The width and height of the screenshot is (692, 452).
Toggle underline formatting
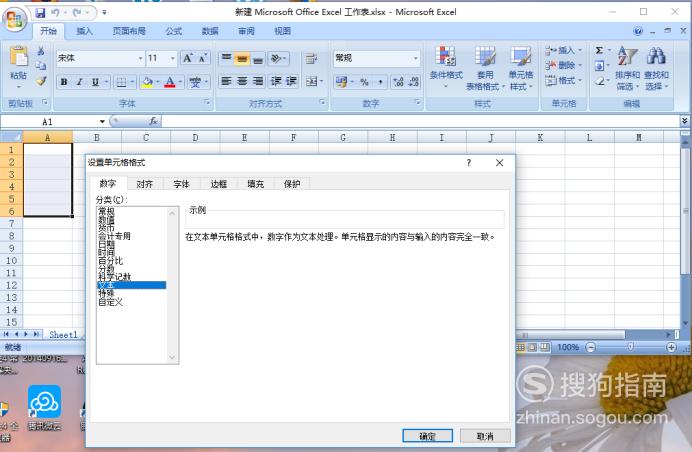click(95, 82)
